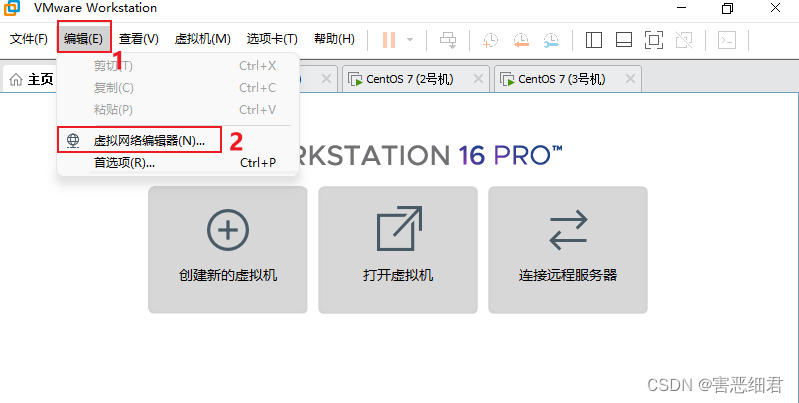Image resolution: width=799 pixels, height=403 pixels.
Task: Open the 虚拟机(M) menu
Action: (202, 39)
